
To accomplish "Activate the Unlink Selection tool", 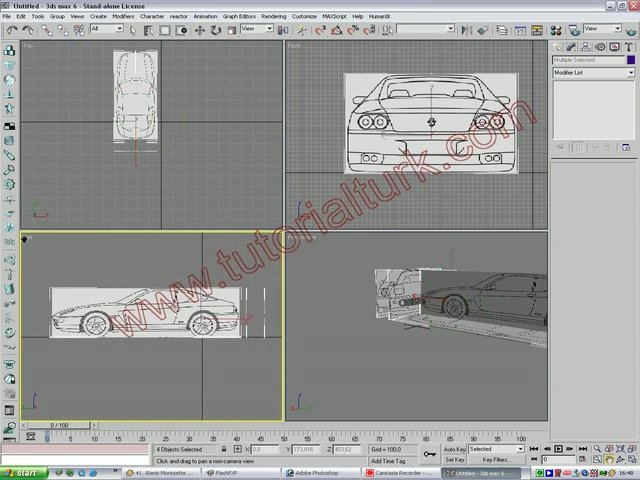I will pos(63,30).
